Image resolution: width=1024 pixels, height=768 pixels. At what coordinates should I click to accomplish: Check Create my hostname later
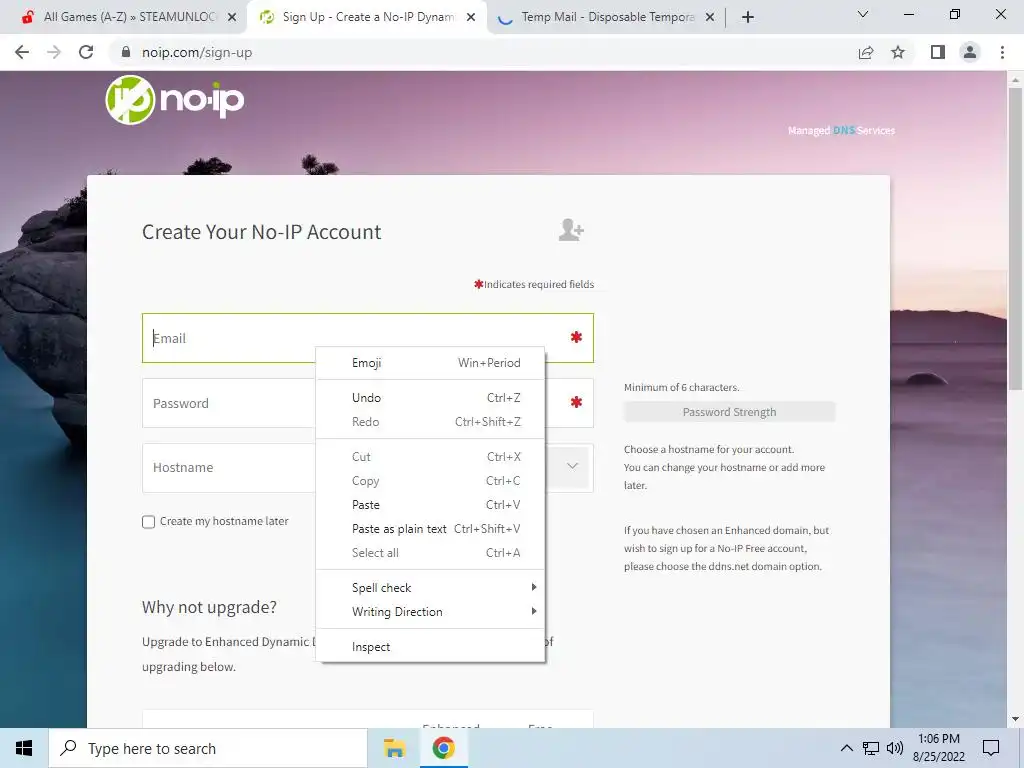[x=148, y=522]
